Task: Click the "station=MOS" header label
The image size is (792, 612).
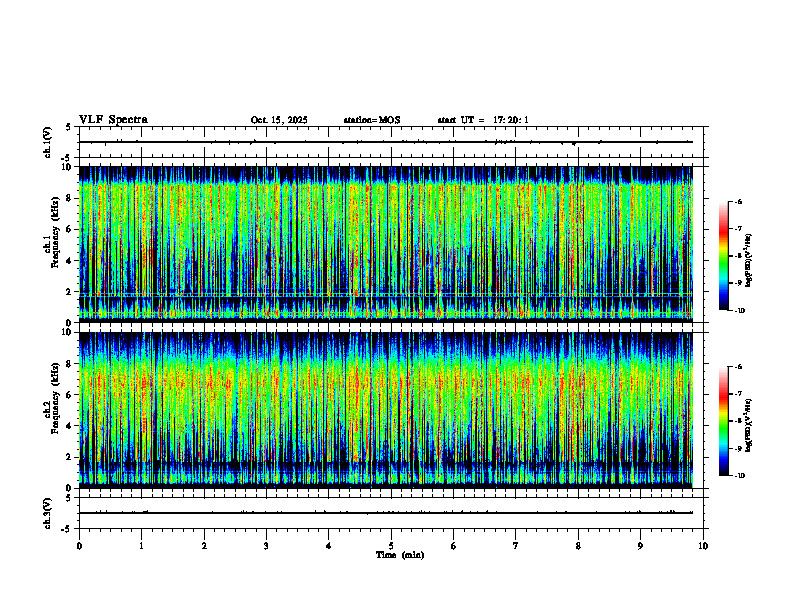Action: (x=372, y=120)
